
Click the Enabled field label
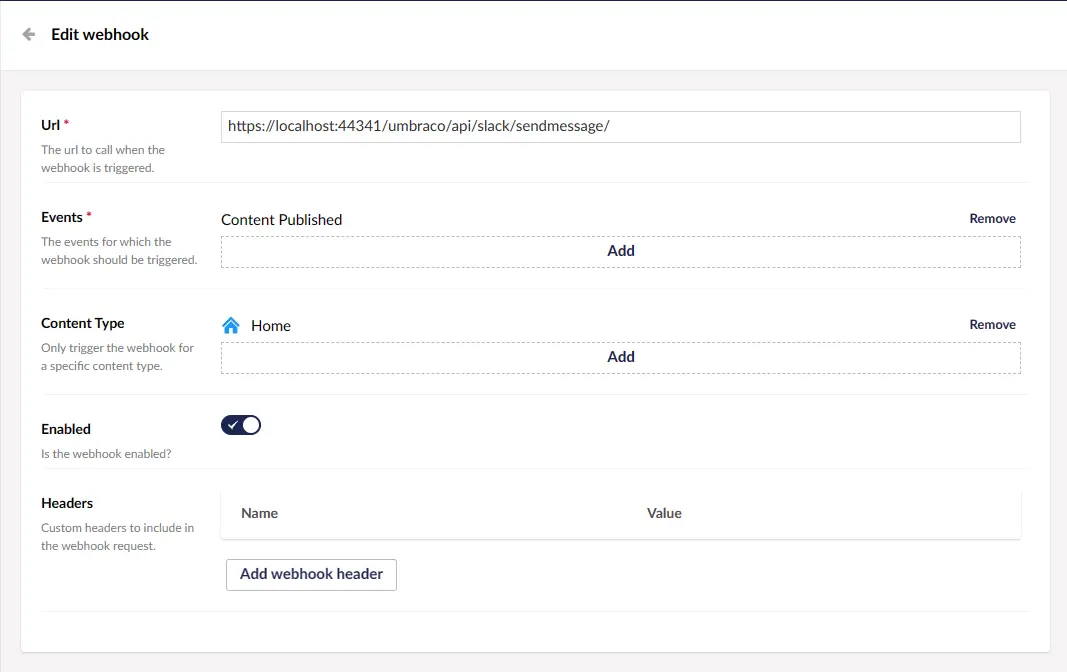66,429
